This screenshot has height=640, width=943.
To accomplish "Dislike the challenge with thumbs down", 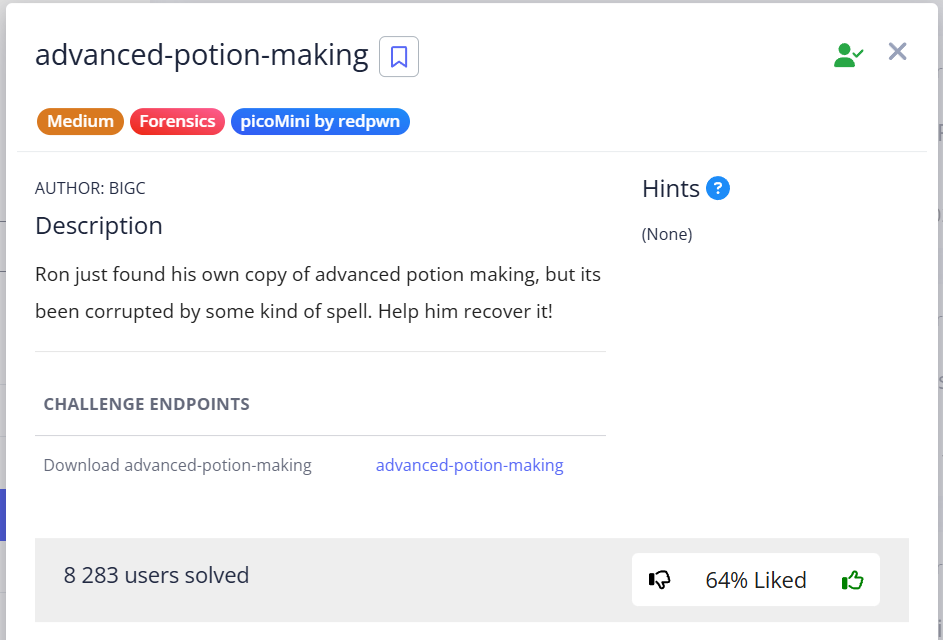I will coord(660,580).
